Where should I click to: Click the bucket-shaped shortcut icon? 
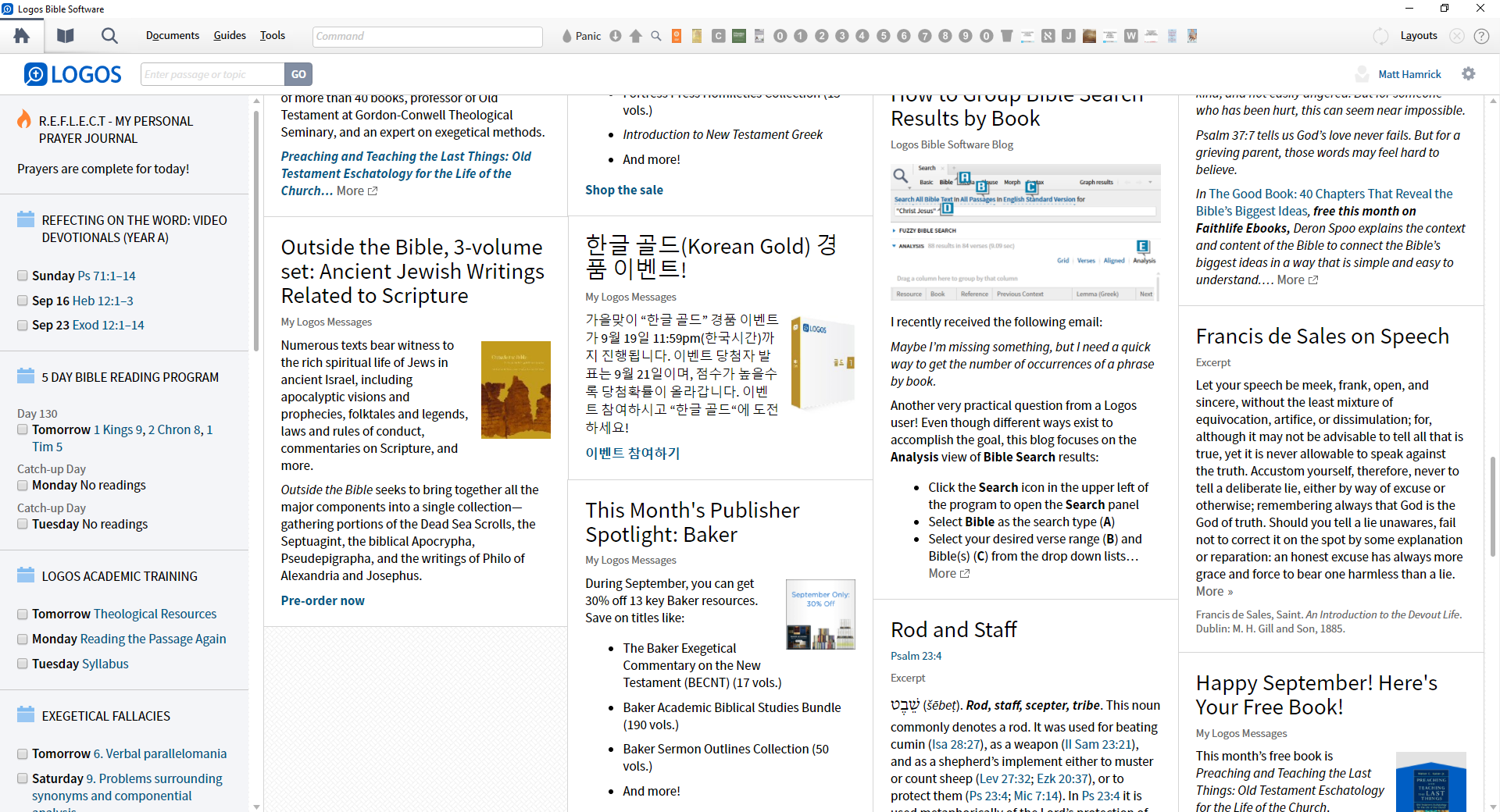1007,36
